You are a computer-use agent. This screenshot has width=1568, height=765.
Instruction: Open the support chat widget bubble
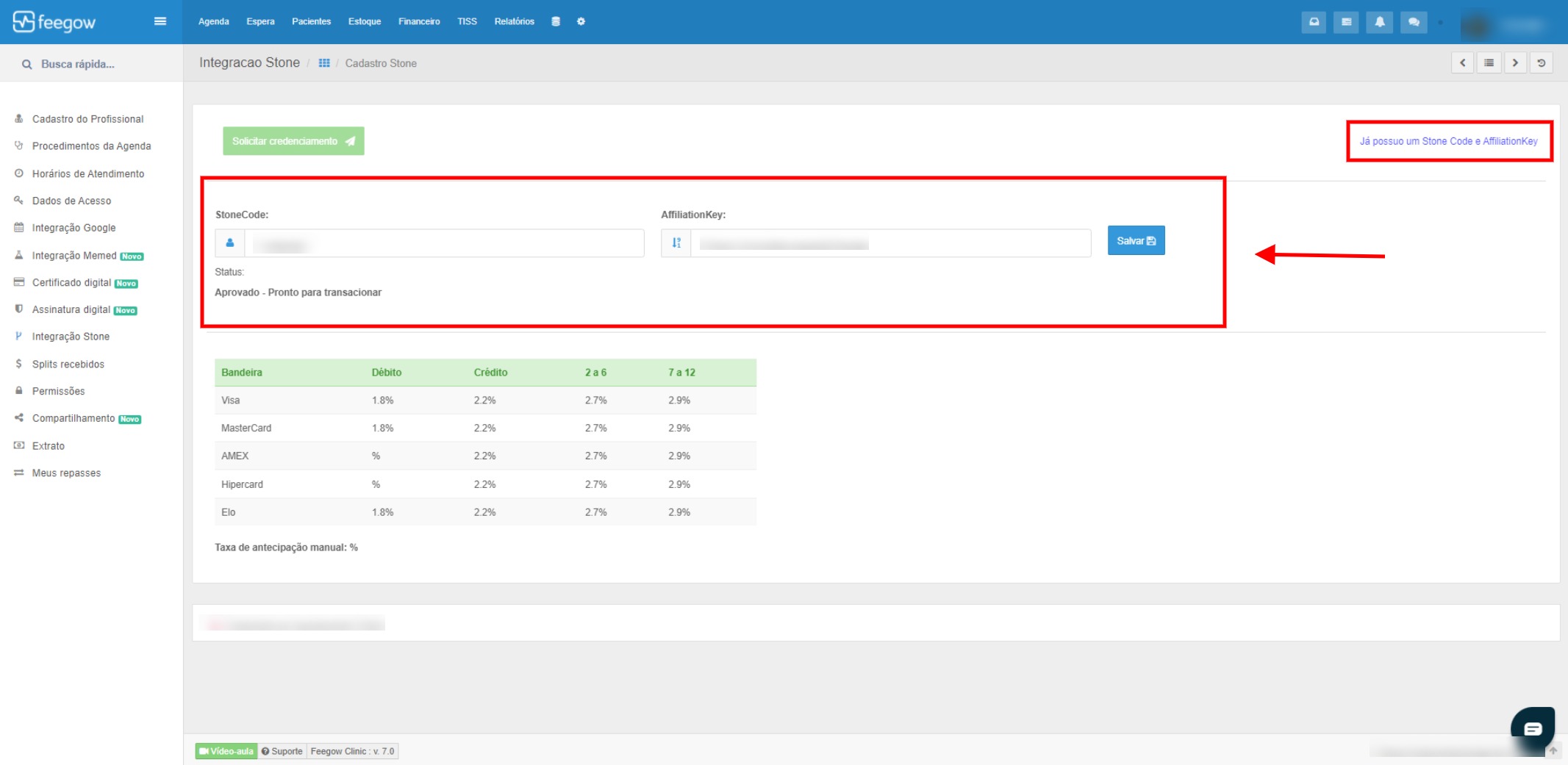click(x=1533, y=728)
